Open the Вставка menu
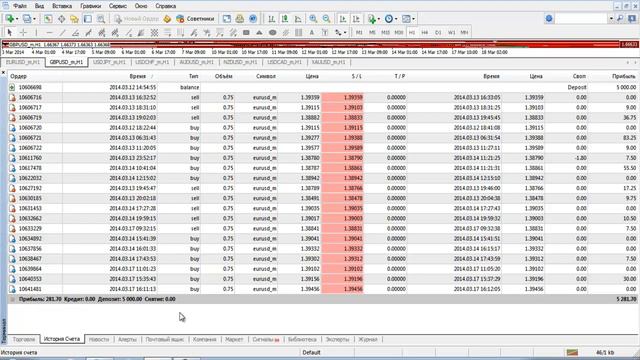 click(62, 6)
